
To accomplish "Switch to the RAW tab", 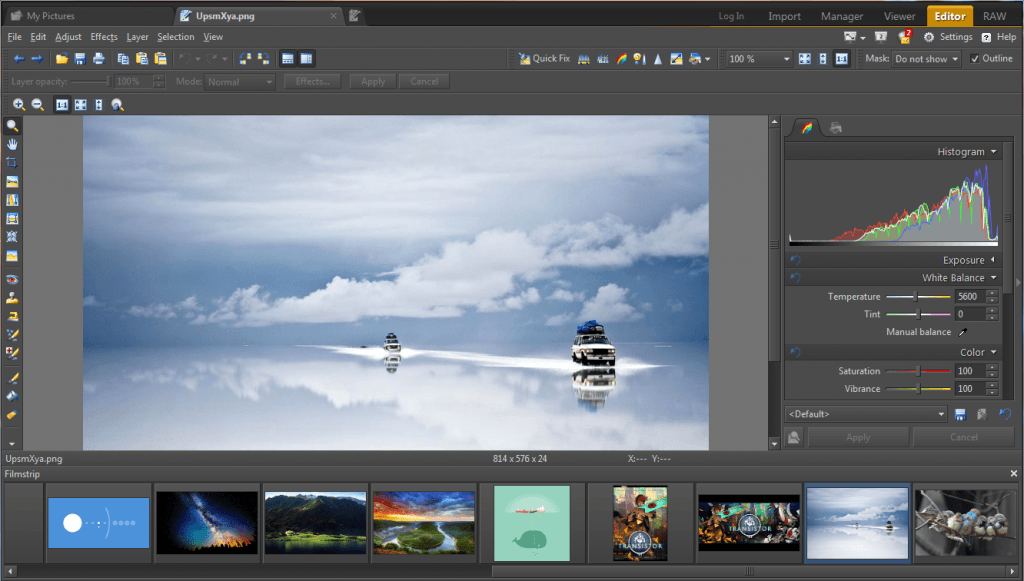I will point(994,16).
